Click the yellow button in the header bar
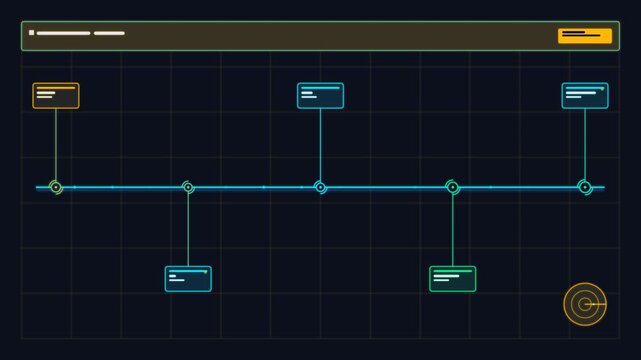Screen dimensions: 641x360 tap(585, 36)
